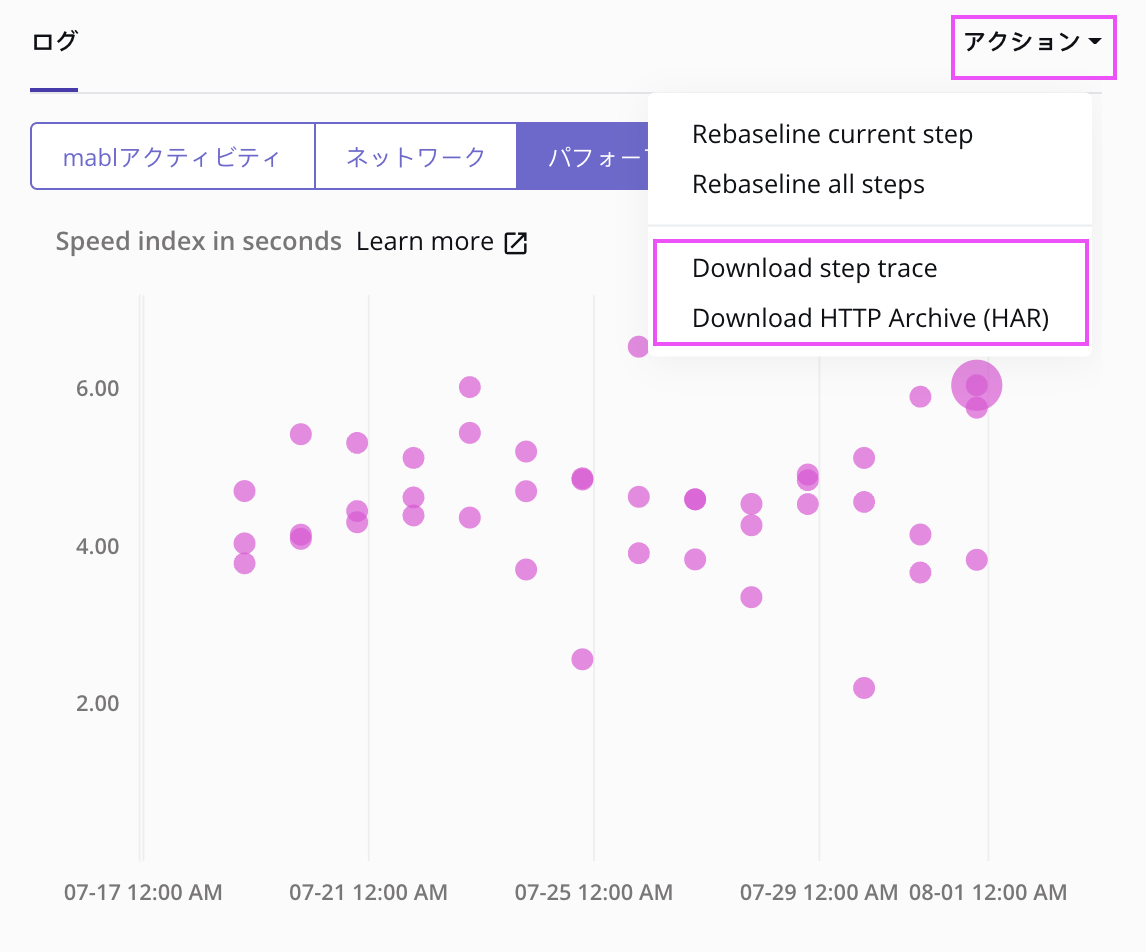Choose Rebaseline all steps option
This screenshot has width=1146, height=952.
click(x=808, y=184)
